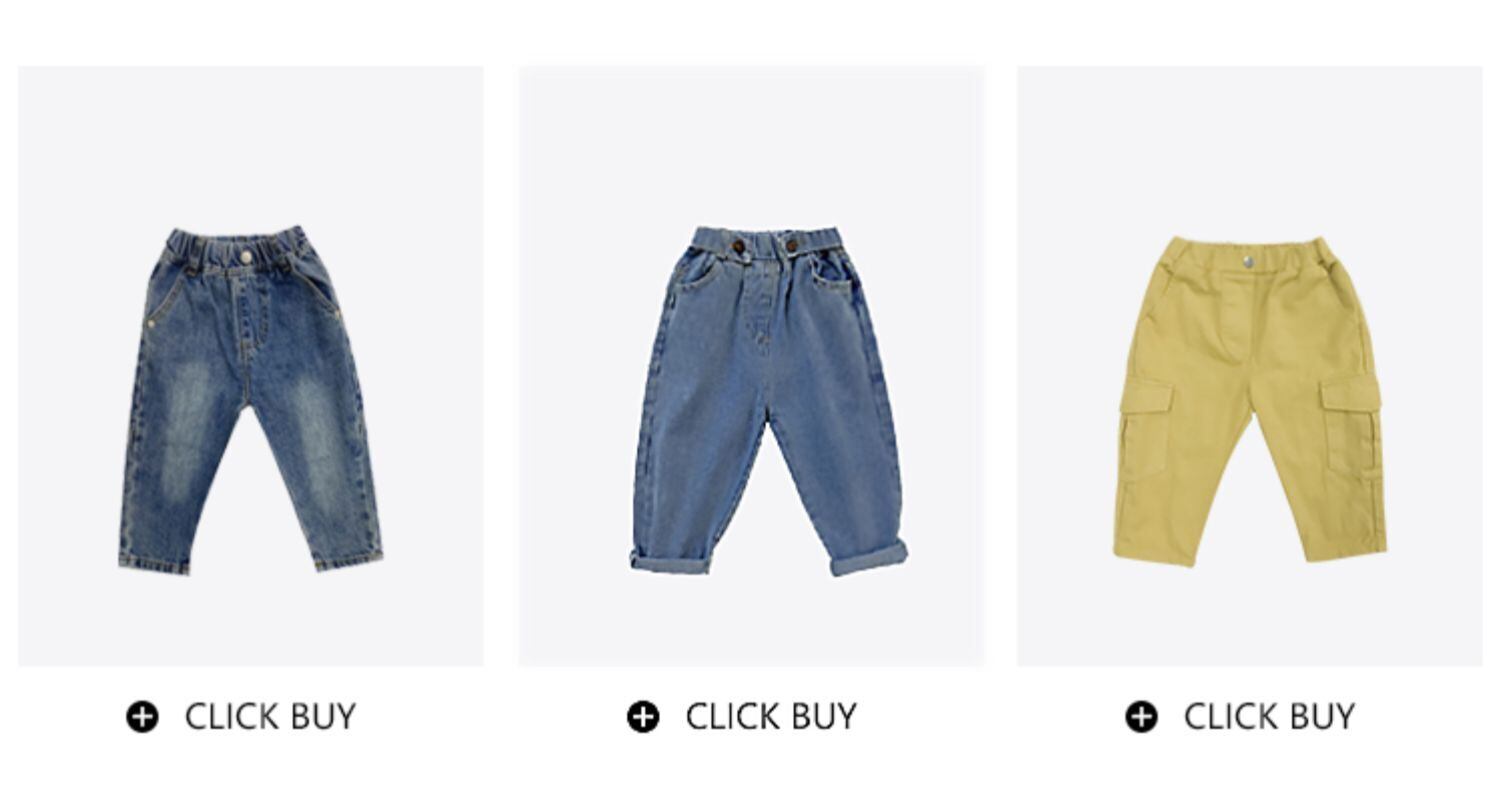Click the plus icon under the faded dark jeans
Viewport: 1500px width, 800px height.
142,717
